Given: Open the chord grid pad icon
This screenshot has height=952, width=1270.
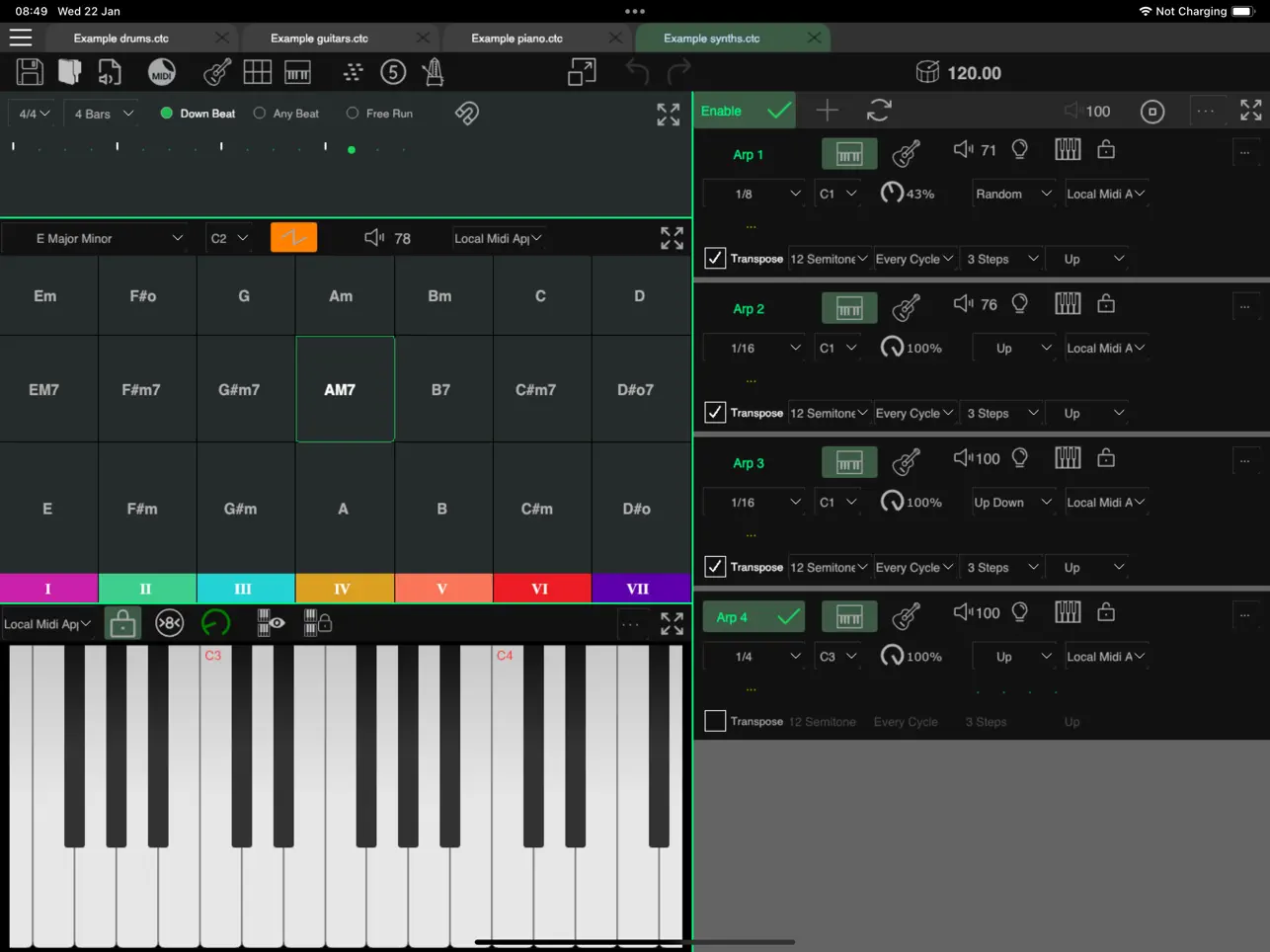Looking at the screenshot, I should [258, 72].
